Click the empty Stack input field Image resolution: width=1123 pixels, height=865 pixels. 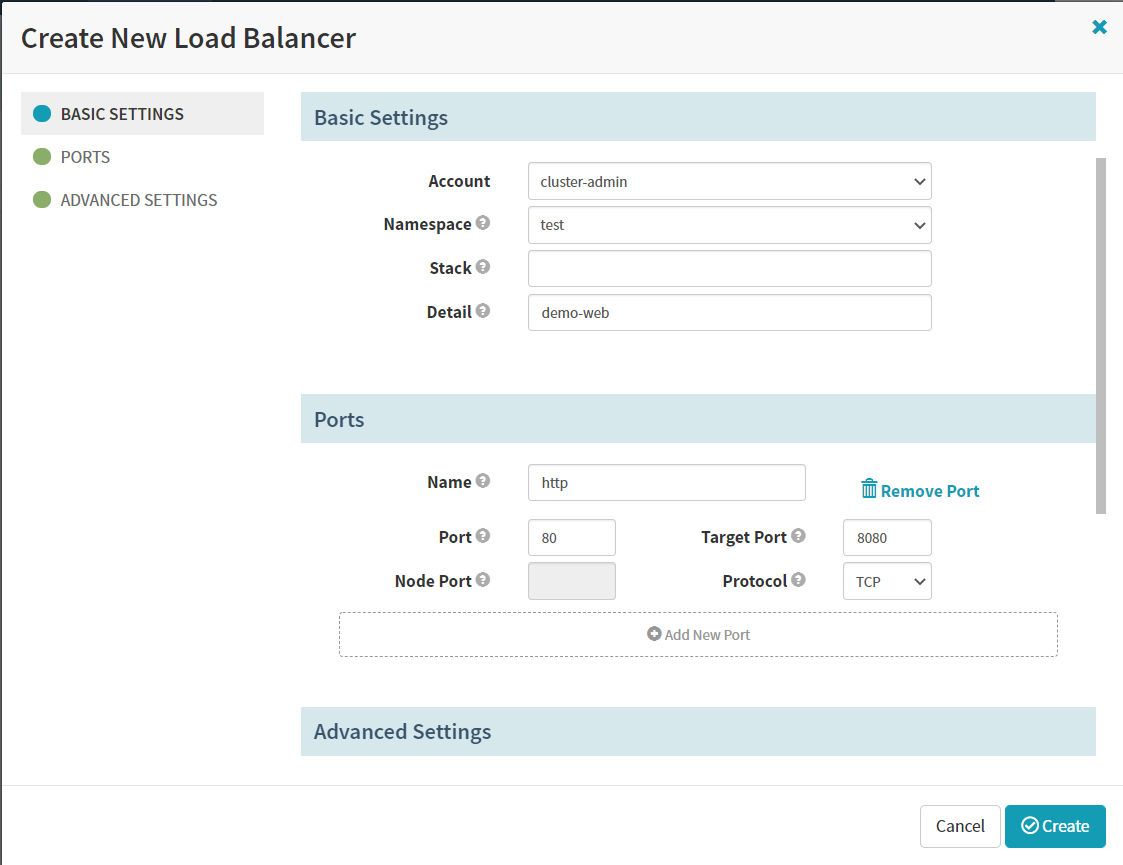pyautogui.click(x=730, y=269)
